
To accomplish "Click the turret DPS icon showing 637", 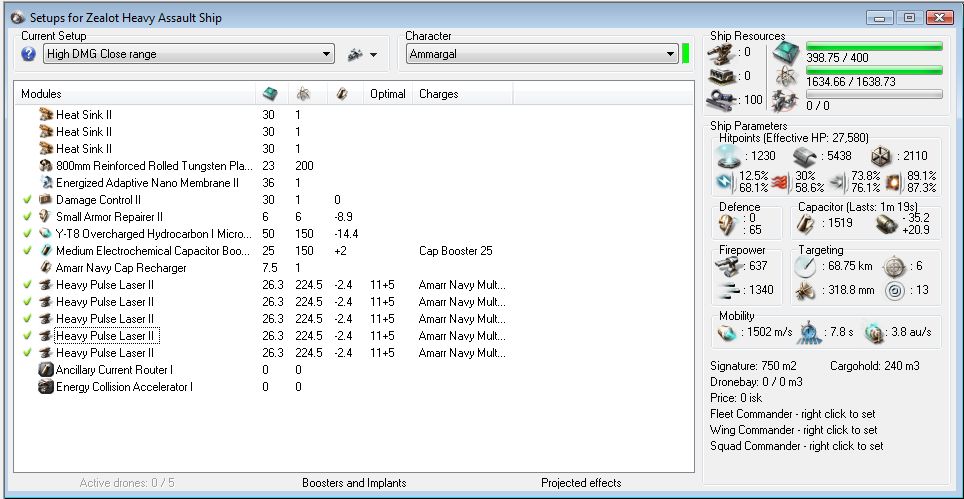I will (x=729, y=267).
